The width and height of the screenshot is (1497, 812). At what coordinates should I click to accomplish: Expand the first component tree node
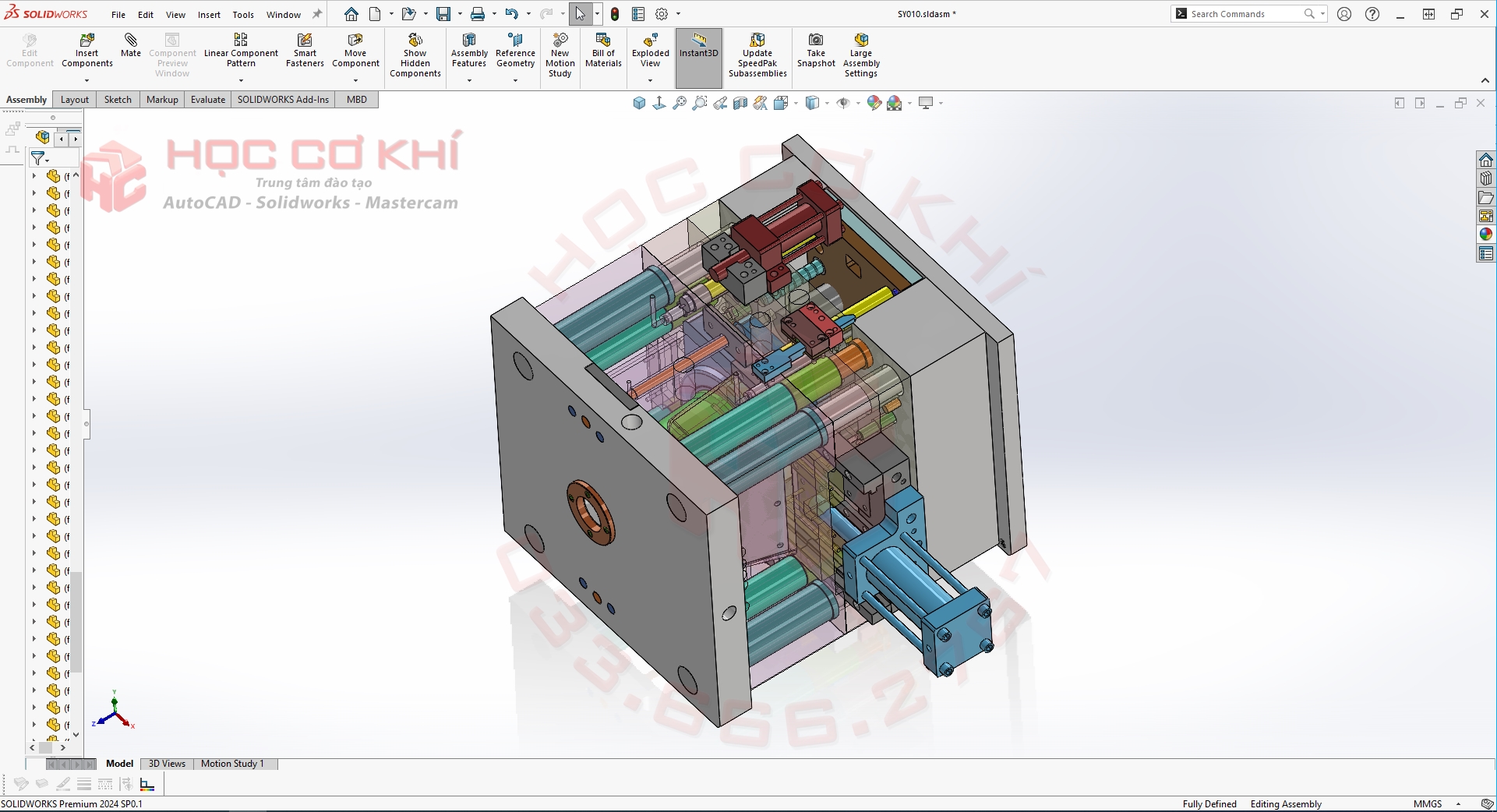click(34, 176)
